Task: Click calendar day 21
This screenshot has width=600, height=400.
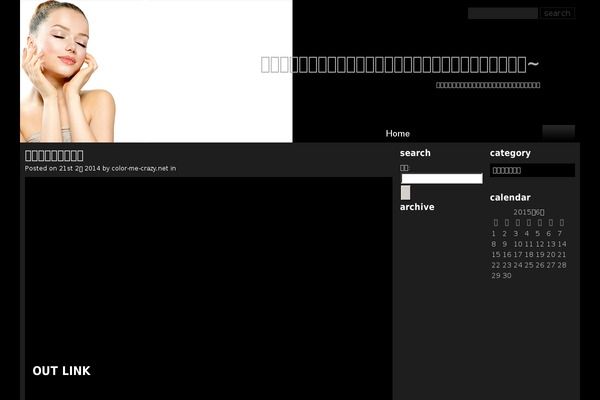Action: click(x=562, y=255)
